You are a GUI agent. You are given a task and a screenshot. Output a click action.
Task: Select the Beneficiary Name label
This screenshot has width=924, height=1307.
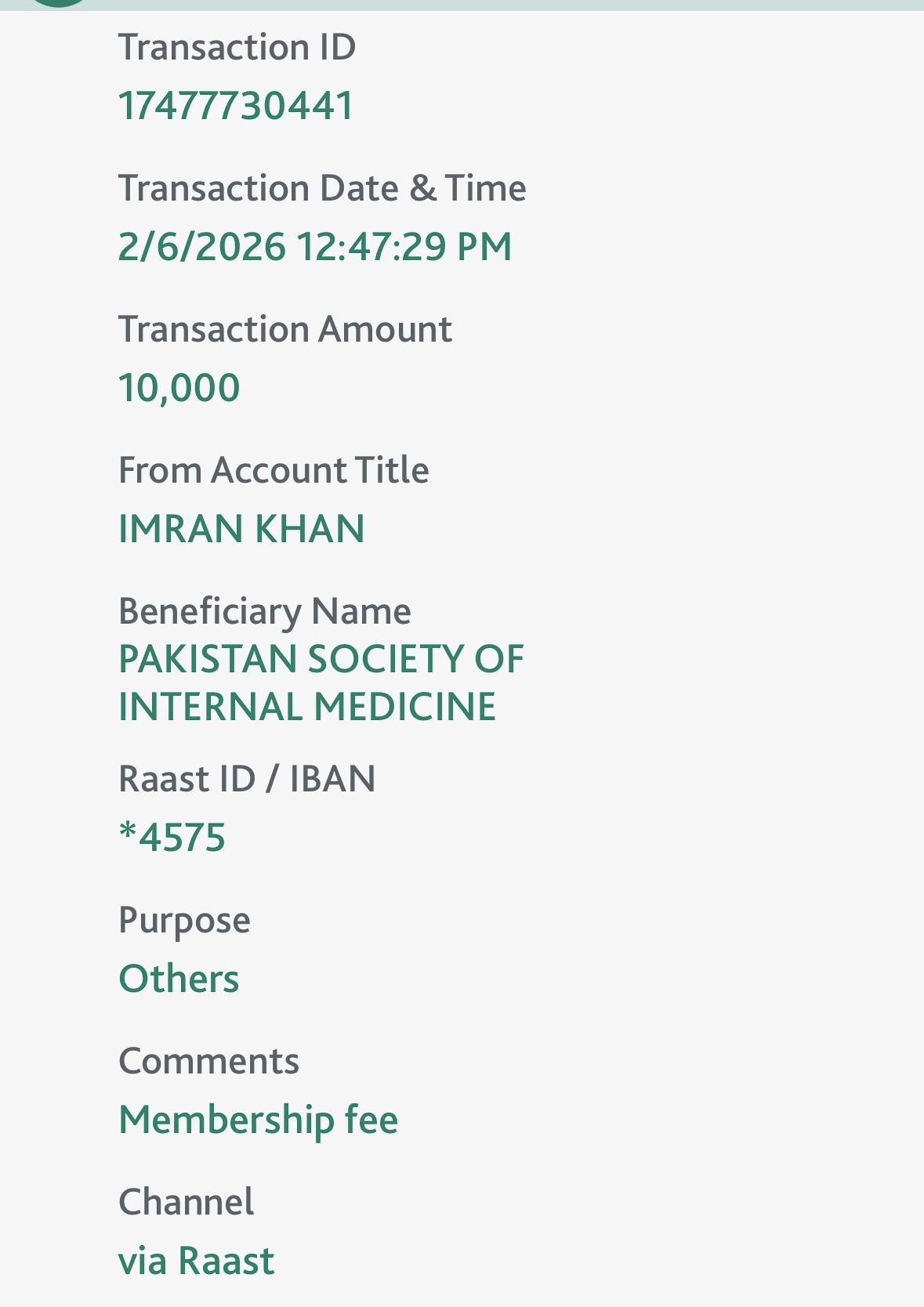[265, 612]
